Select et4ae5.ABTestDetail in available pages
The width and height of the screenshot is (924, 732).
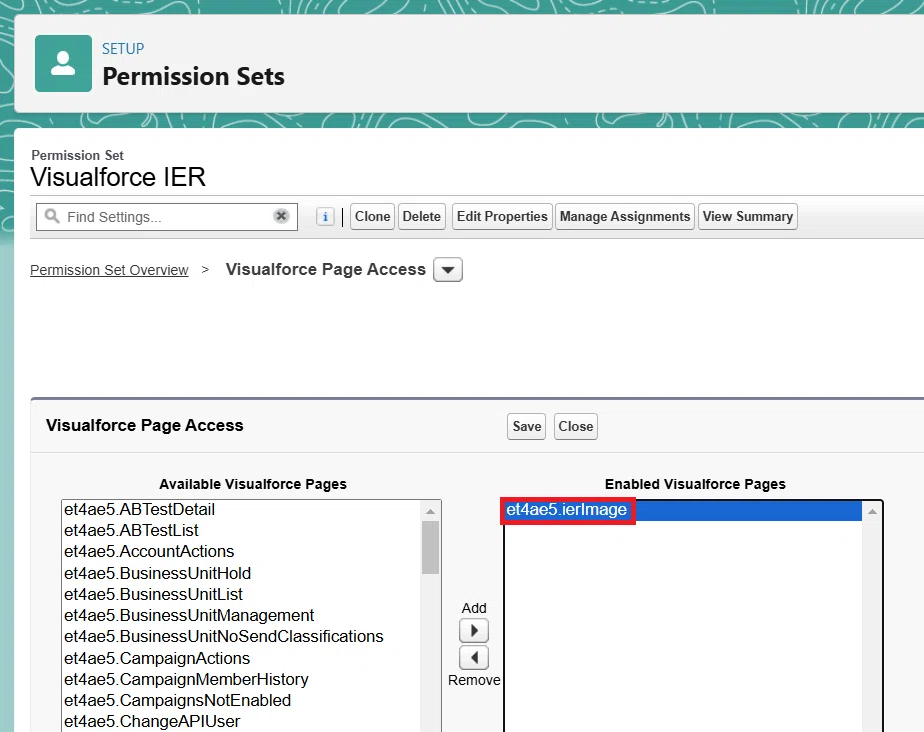pyautogui.click(x=240, y=509)
